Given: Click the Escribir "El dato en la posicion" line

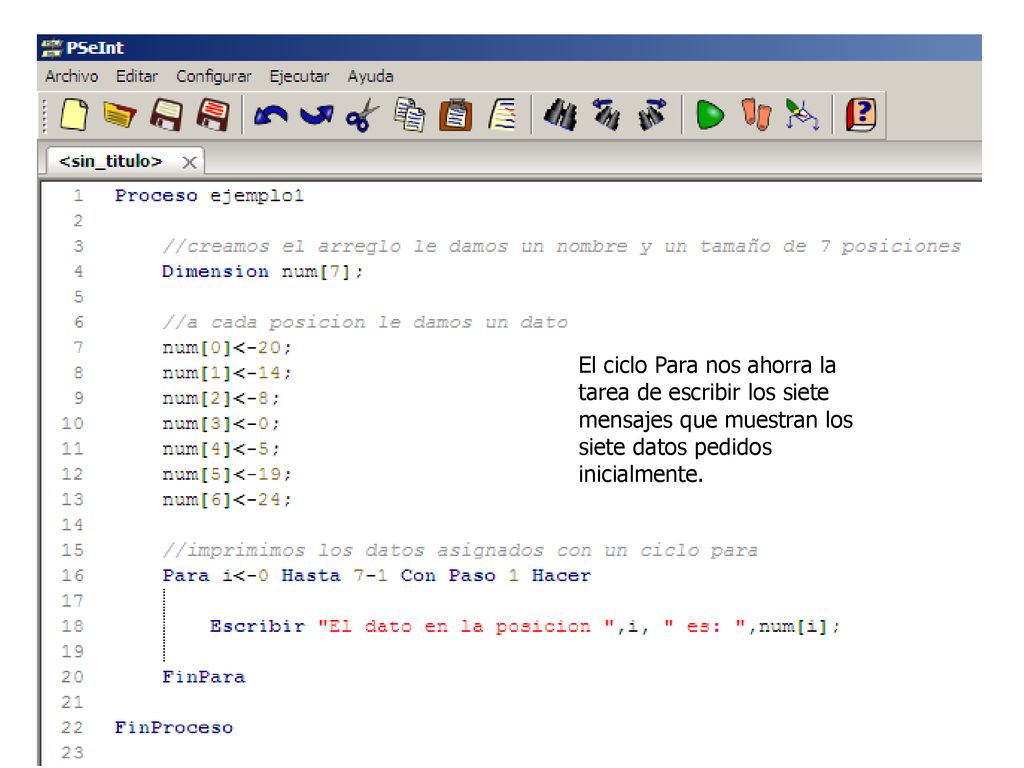Looking at the screenshot, I should (x=525, y=627).
